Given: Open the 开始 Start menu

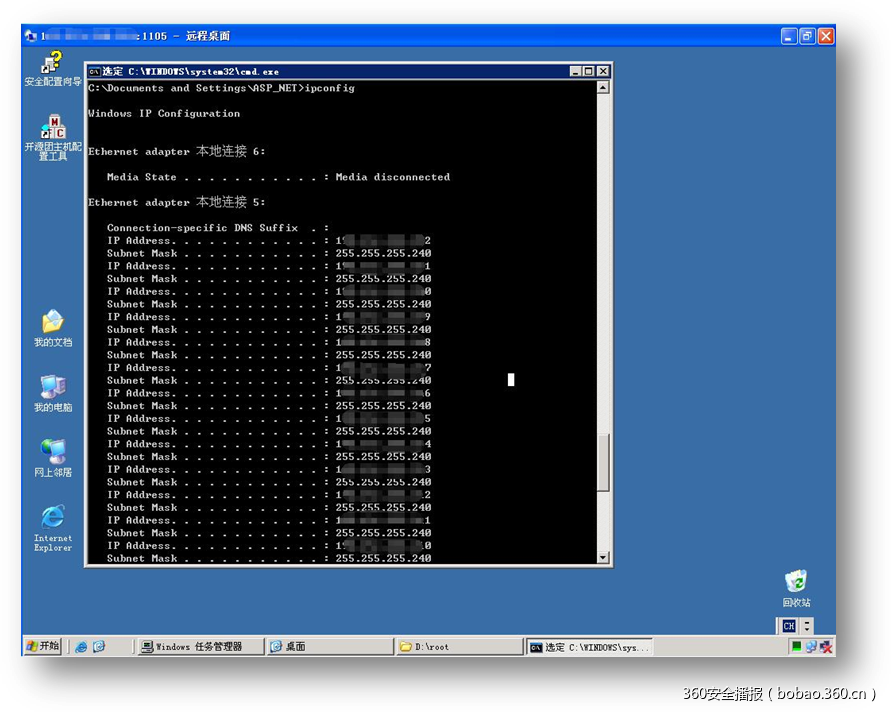Looking at the screenshot, I should (x=43, y=647).
